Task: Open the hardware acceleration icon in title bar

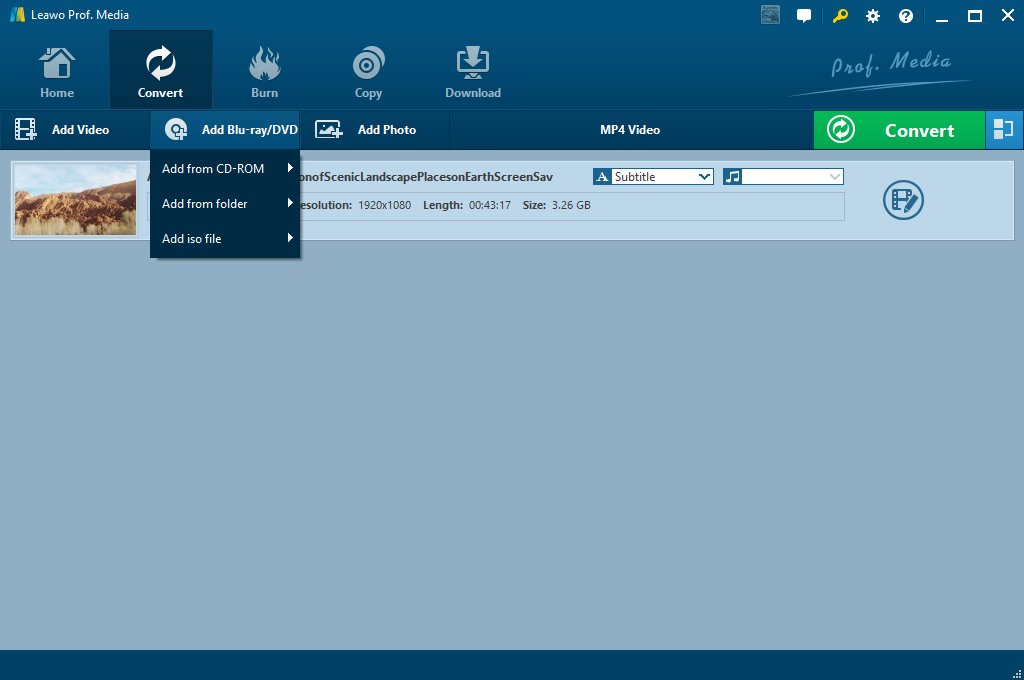Action: pos(771,15)
